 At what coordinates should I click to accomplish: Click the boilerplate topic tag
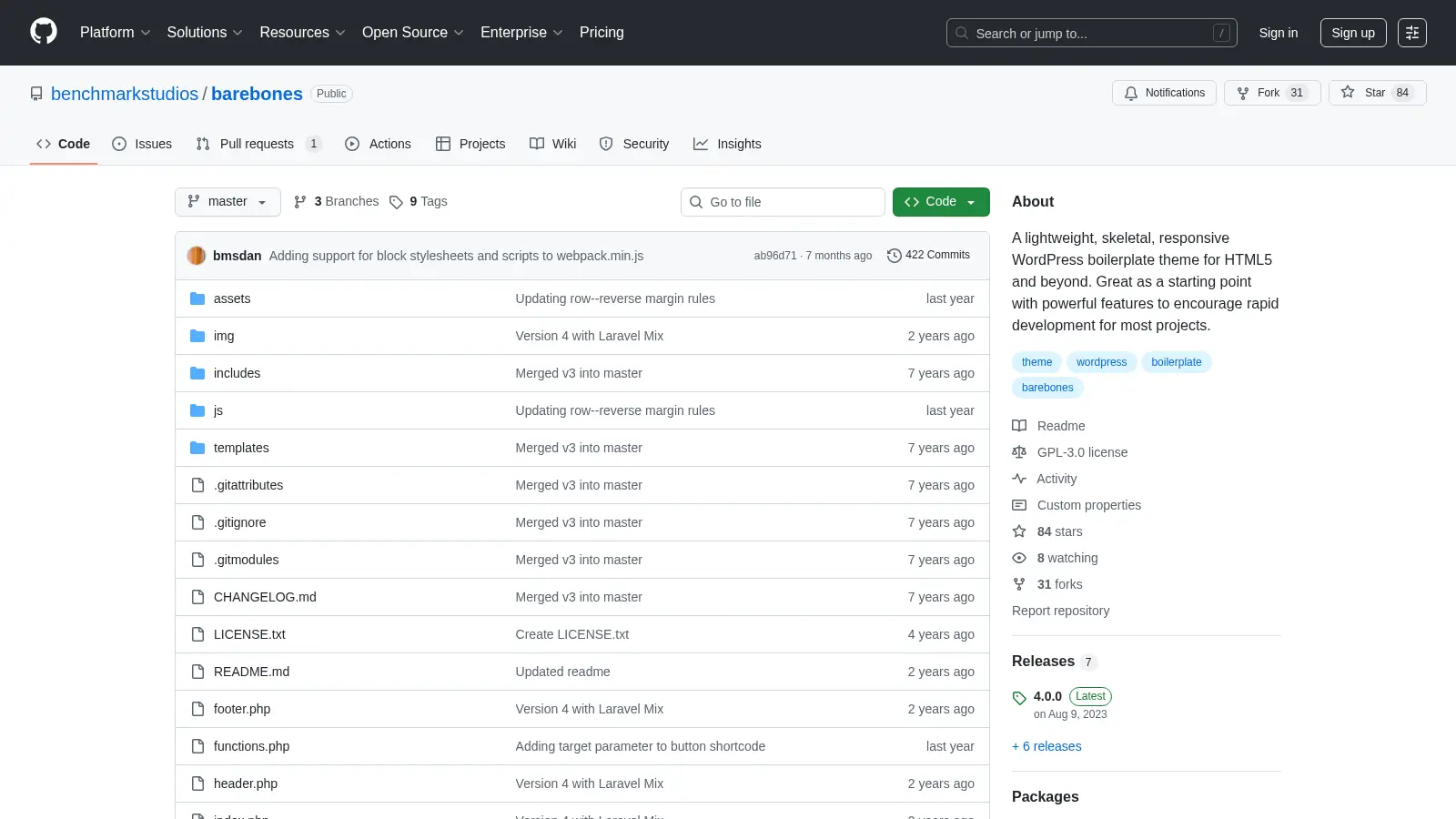coord(1176,362)
